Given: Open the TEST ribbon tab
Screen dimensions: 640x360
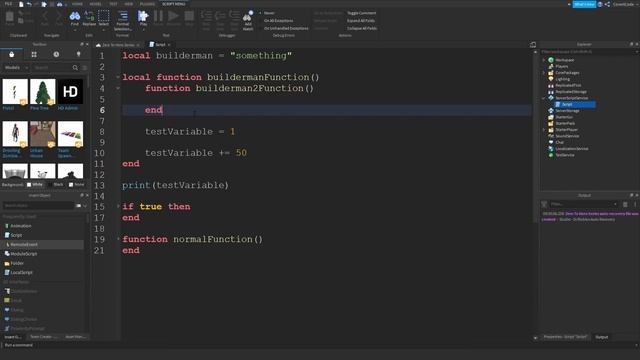Looking at the screenshot, I should pos(113,4).
